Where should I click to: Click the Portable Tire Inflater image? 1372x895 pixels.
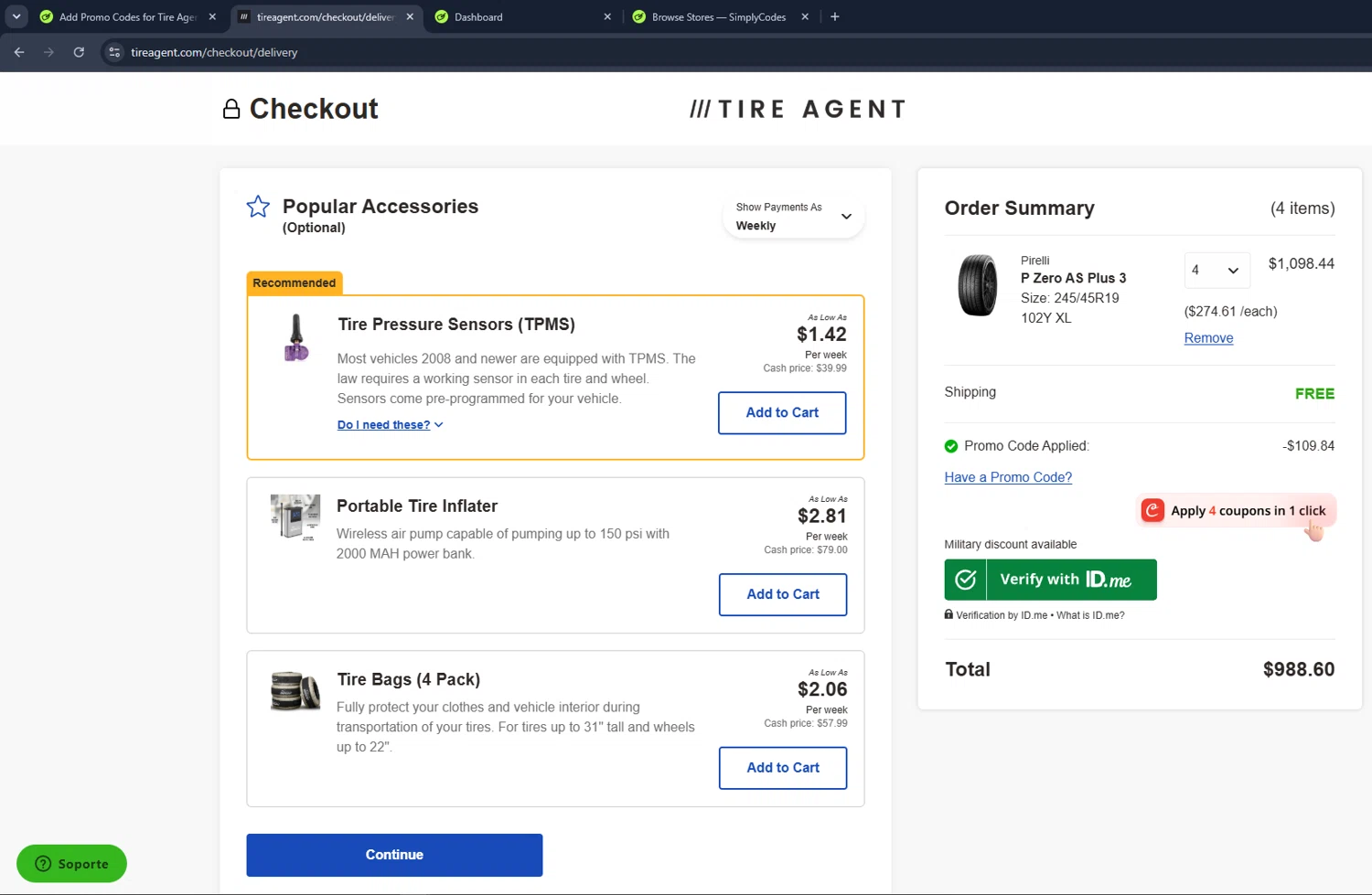(295, 517)
